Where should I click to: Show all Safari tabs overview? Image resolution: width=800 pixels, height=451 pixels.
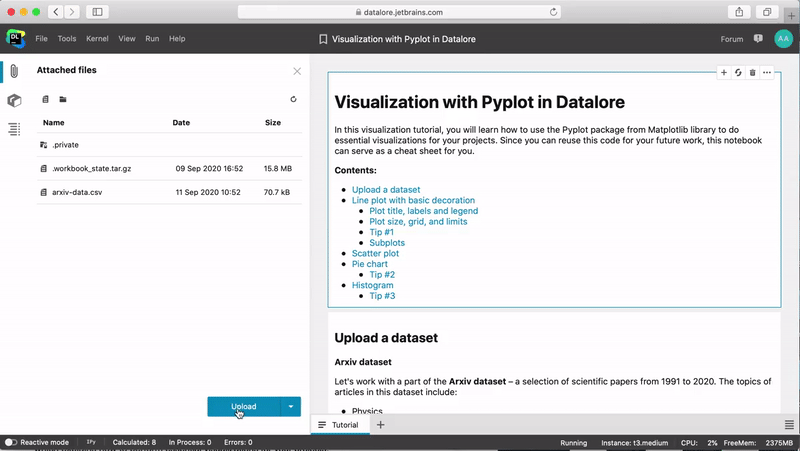766,12
